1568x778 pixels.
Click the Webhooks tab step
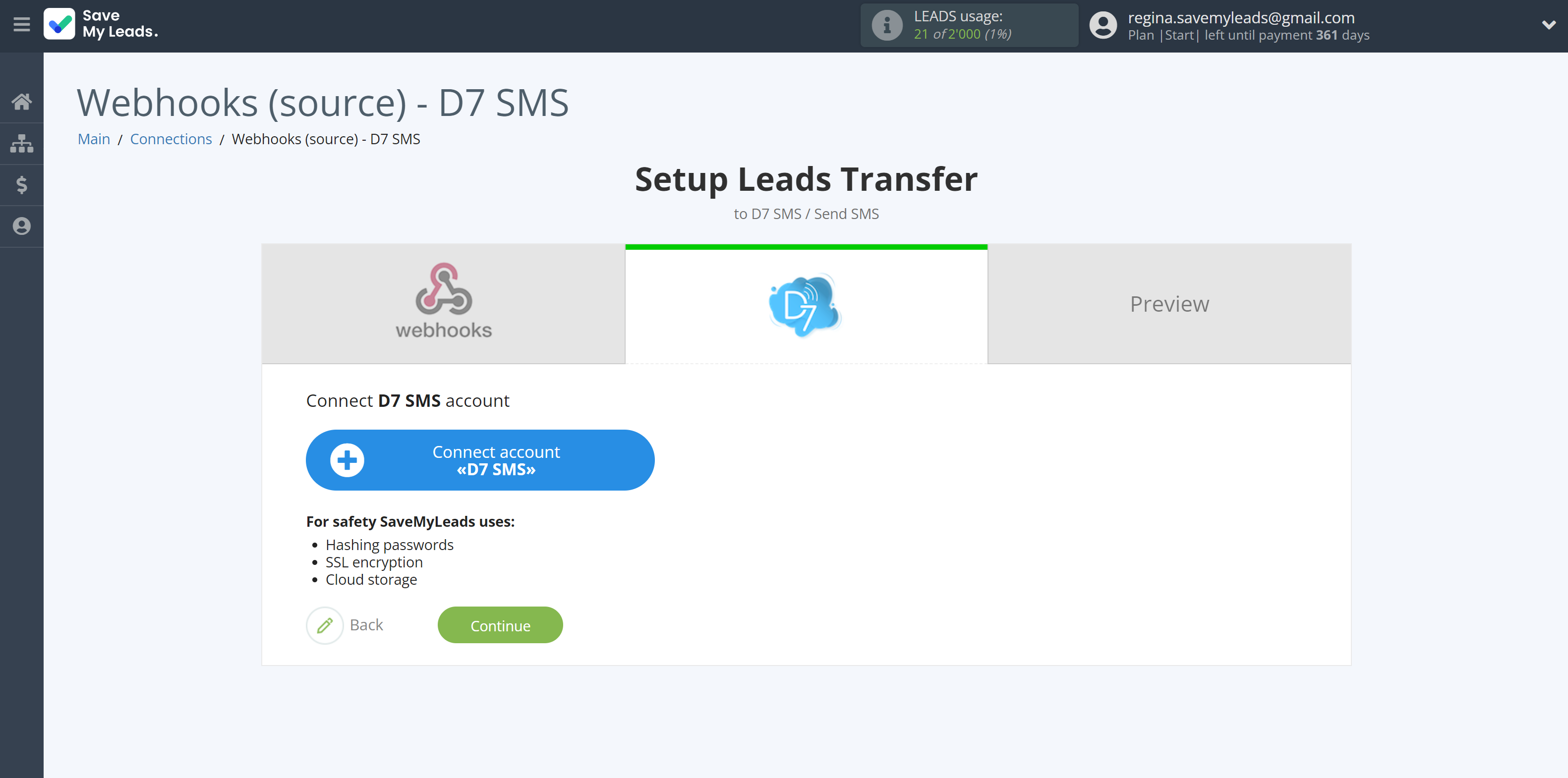pyautogui.click(x=444, y=304)
